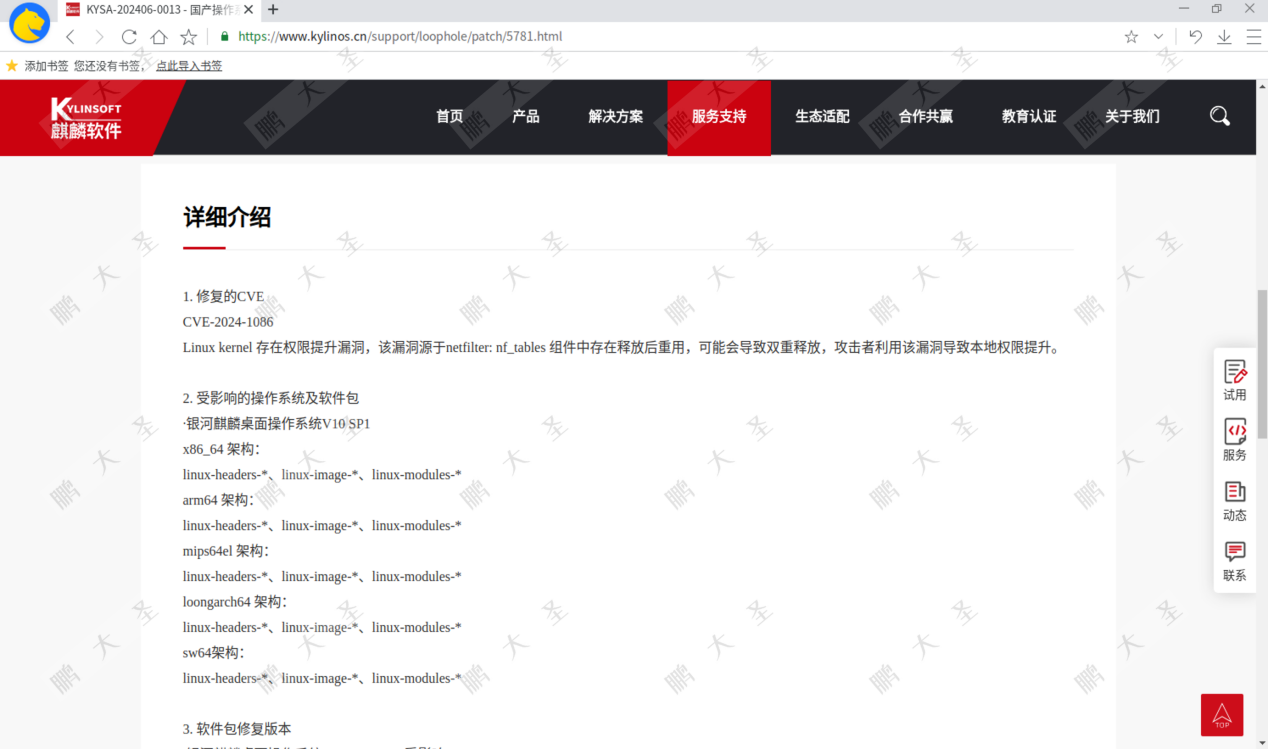Click the star at address bar end
The image size is (1268, 749).
click(1131, 37)
